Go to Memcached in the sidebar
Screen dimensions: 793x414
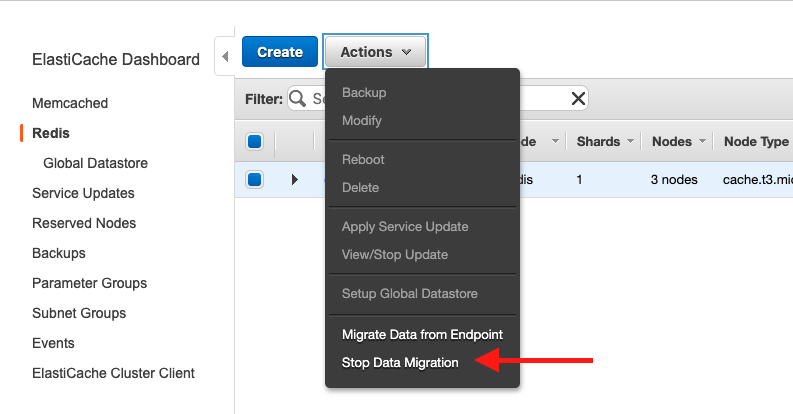[x=70, y=103]
